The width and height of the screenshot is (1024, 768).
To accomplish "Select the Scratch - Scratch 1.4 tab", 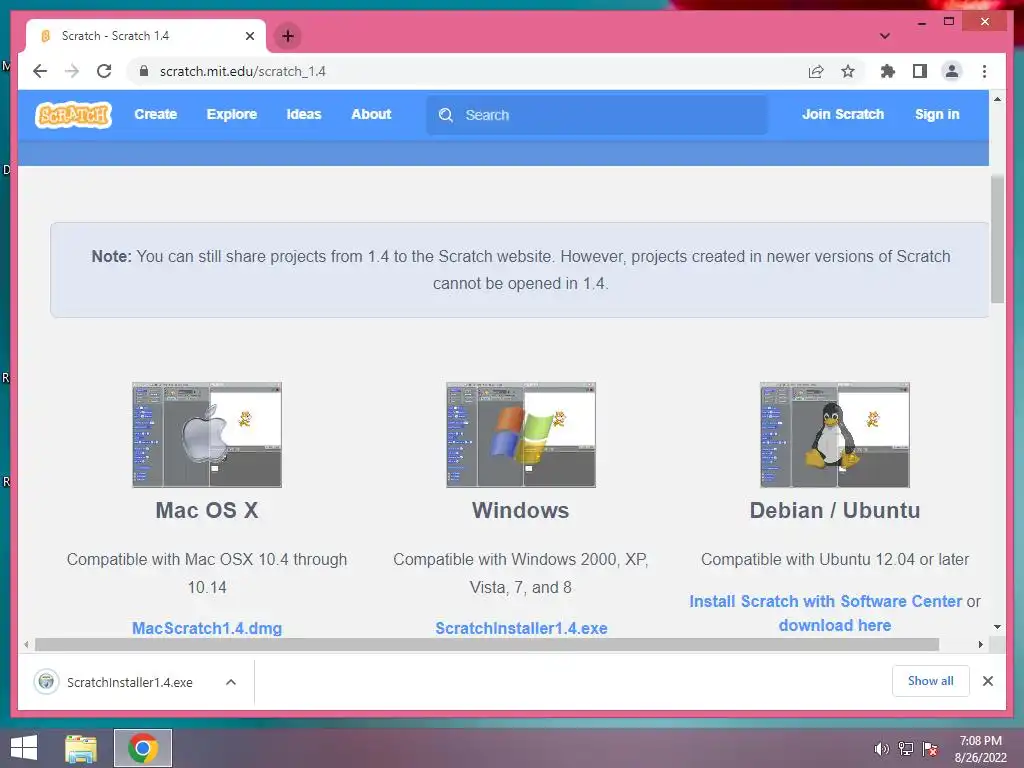I will (146, 36).
